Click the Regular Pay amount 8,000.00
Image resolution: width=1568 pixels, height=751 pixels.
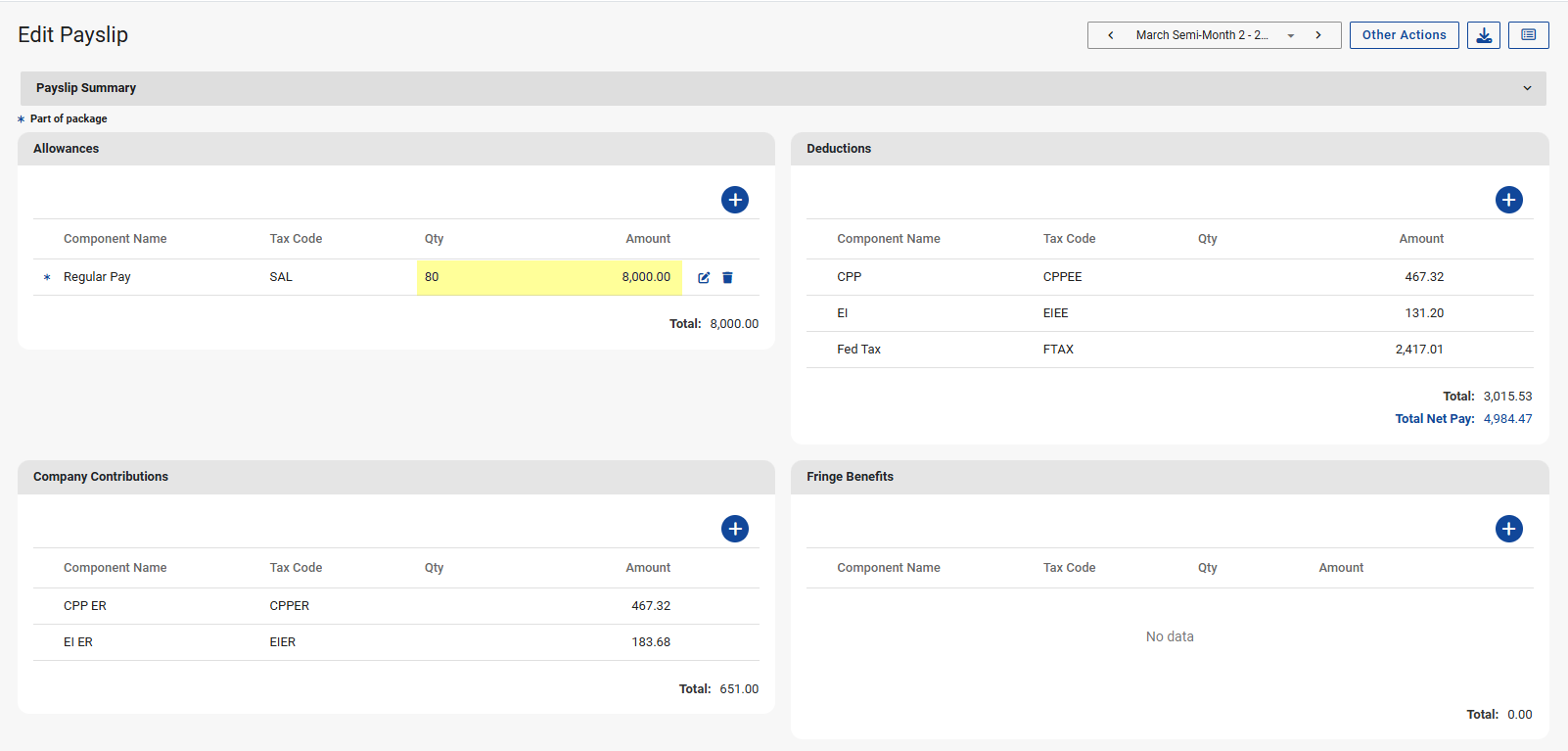(645, 277)
